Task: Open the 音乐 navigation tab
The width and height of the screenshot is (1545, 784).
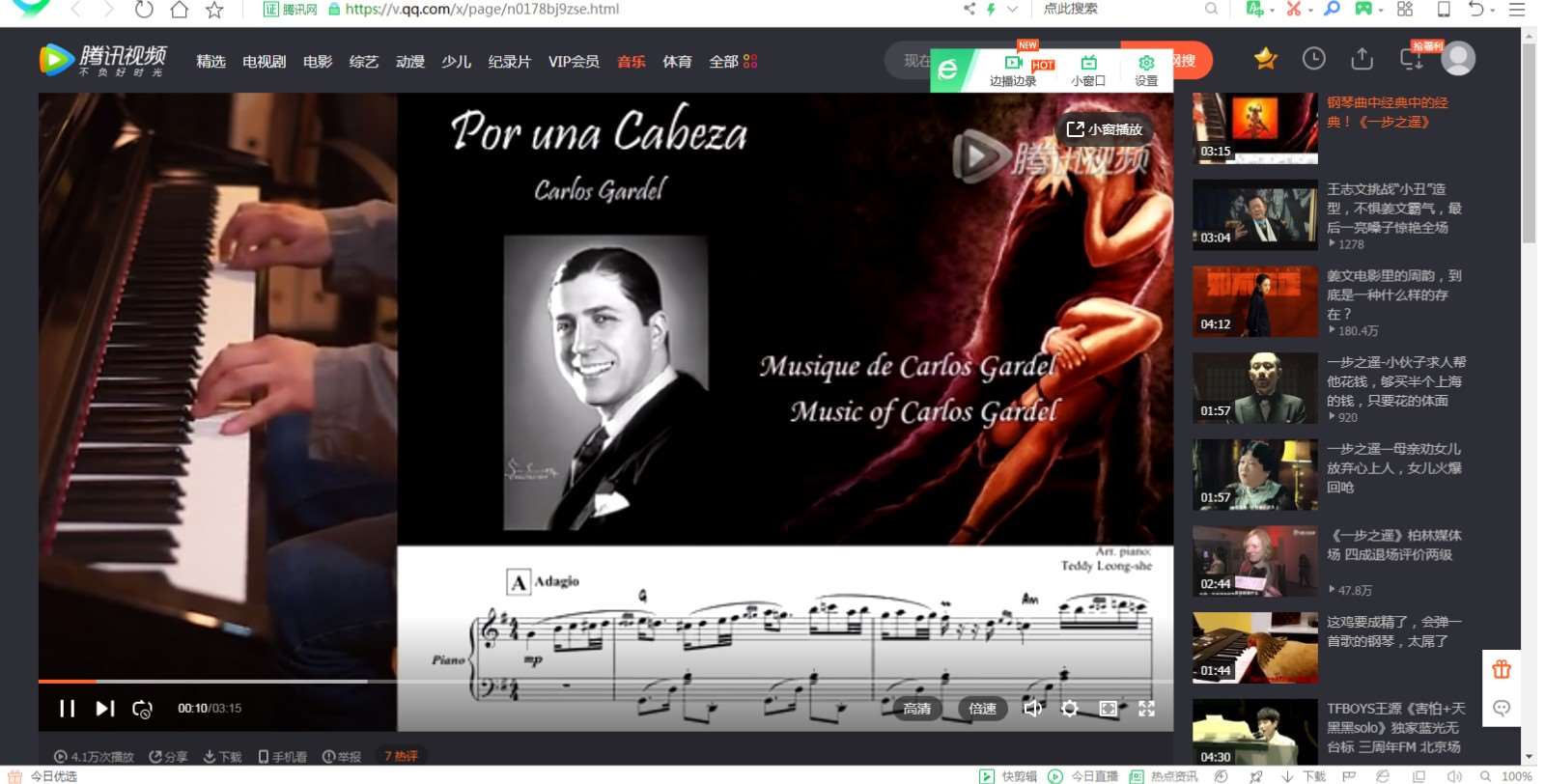Action: tap(632, 62)
